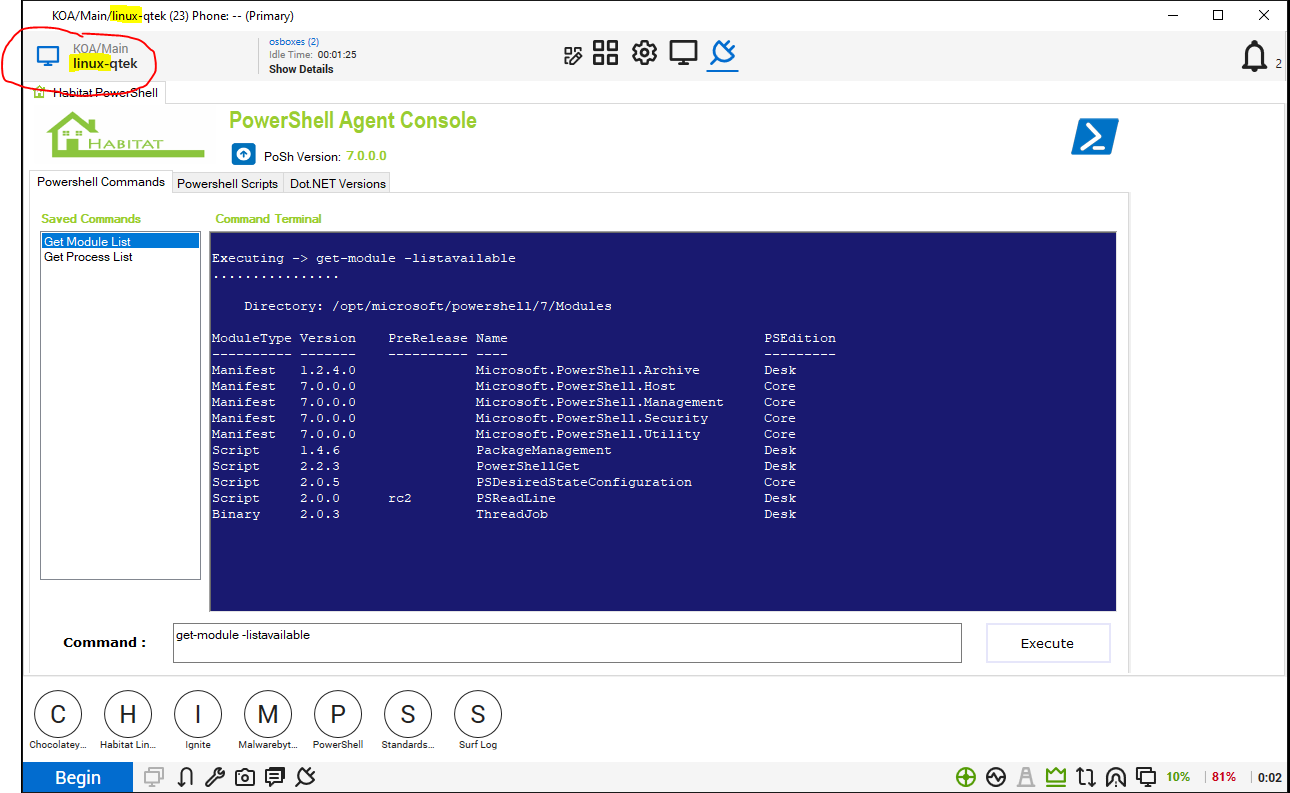Click the greyed tower status icon
Image resolution: width=1290 pixels, height=793 pixels.
(x=1026, y=777)
